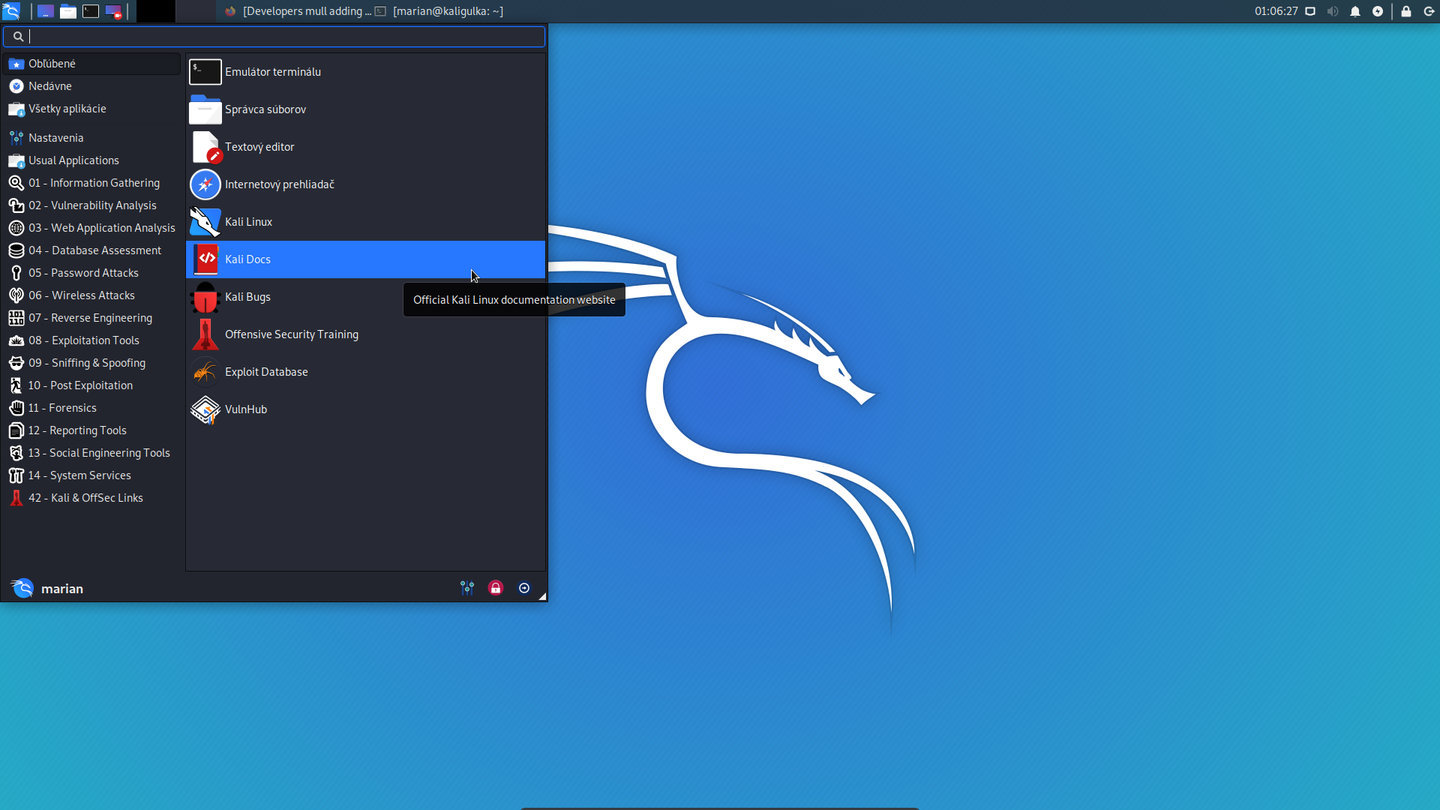This screenshot has height=810, width=1440.
Task: Switch to Firefox 'Developers mull adding' window
Action: (297, 11)
